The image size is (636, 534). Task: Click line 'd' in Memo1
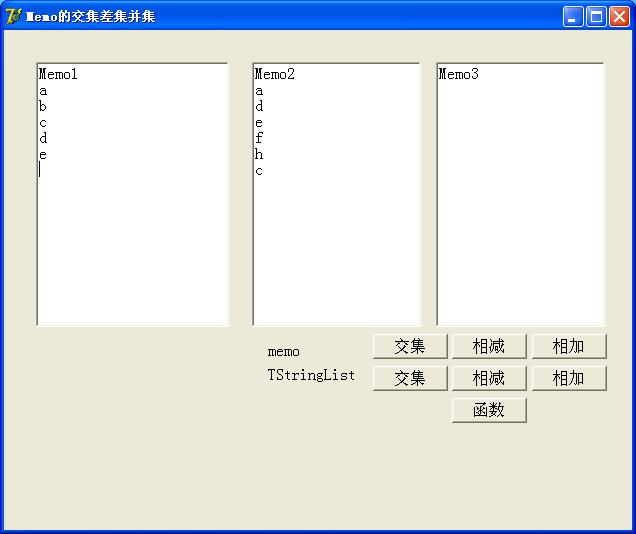pos(43,138)
